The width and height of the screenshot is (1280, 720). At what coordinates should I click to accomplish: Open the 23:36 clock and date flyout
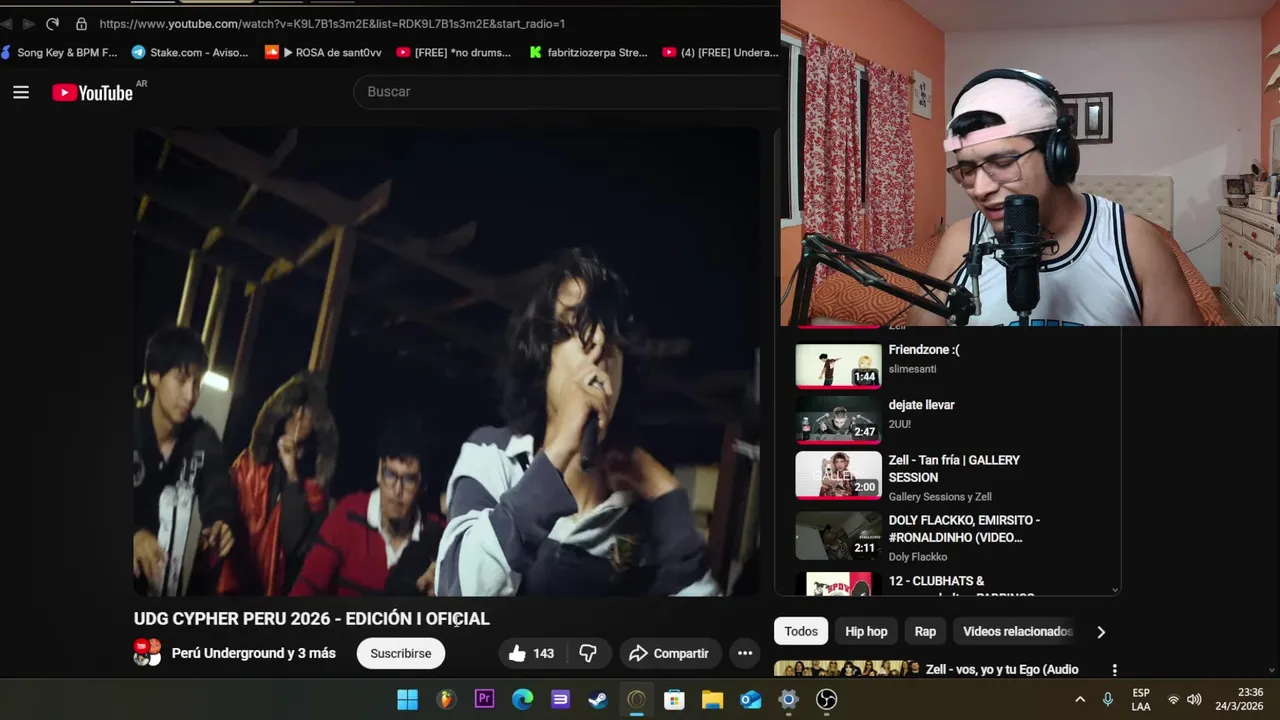[x=1239, y=699]
